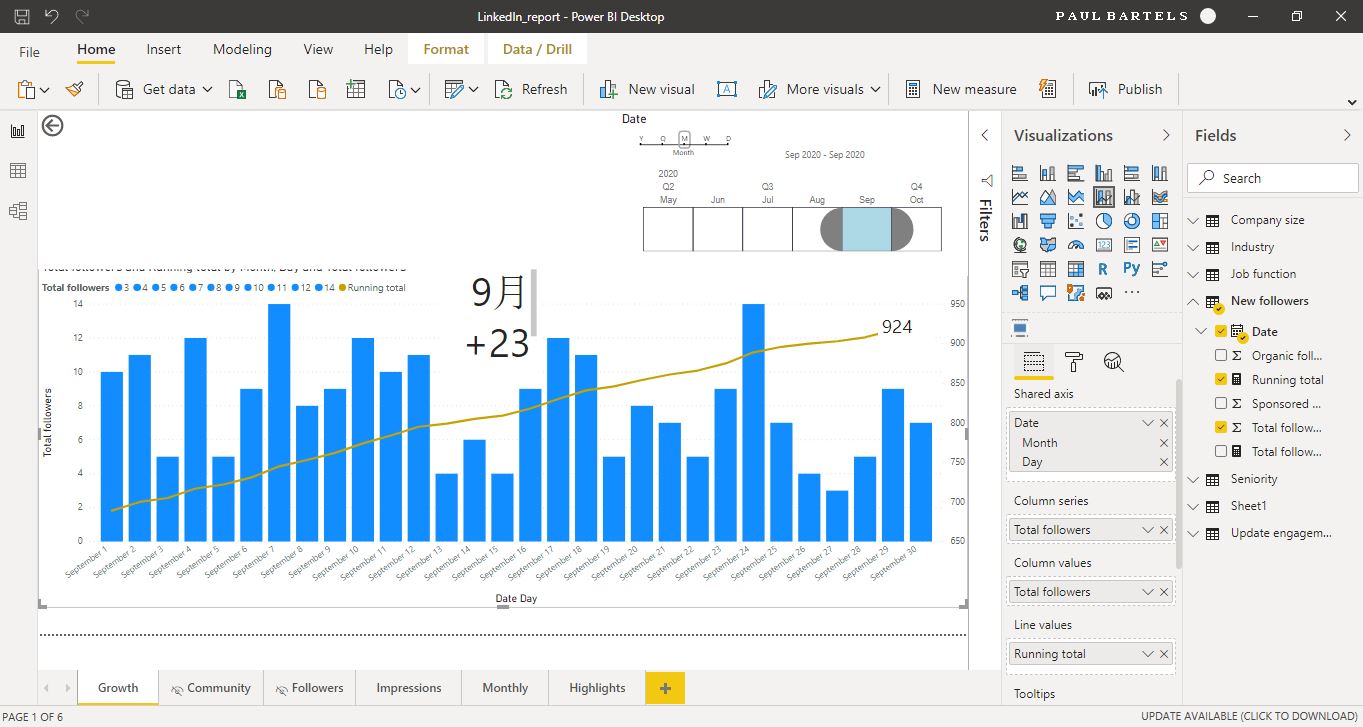
Task: Choose the gauge visualization icon
Action: (1076, 245)
